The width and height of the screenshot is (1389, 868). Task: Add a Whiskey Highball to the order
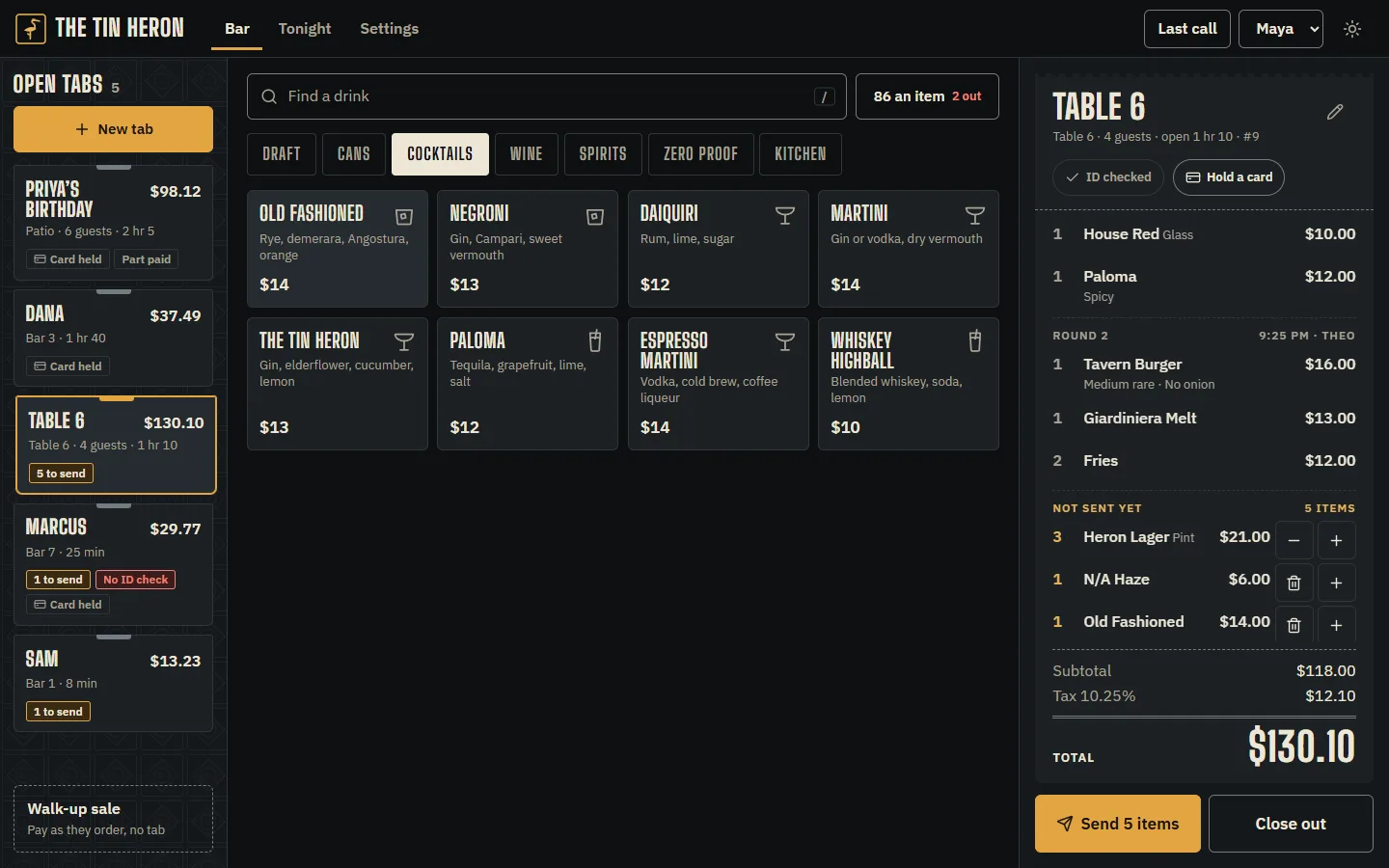coord(909,384)
